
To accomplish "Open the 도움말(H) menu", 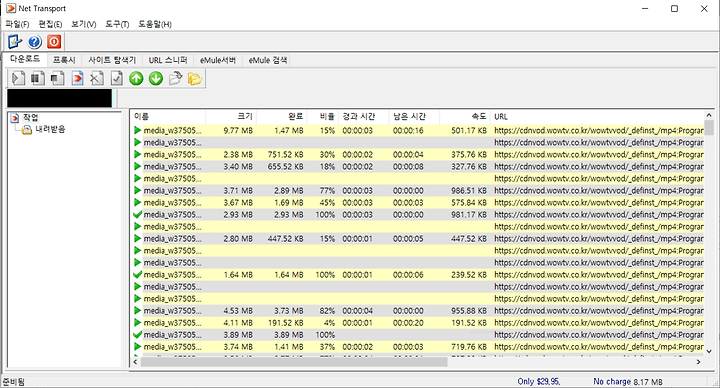I will tap(155, 24).
